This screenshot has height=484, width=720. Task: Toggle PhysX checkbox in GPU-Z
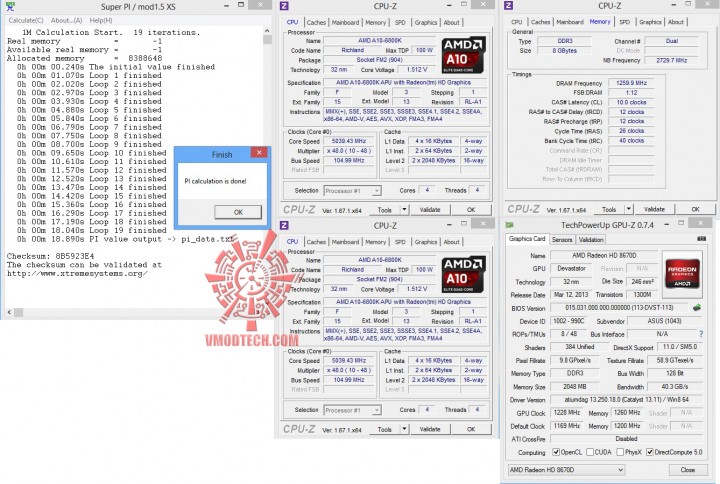pyautogui.click(x=620, y=452)
